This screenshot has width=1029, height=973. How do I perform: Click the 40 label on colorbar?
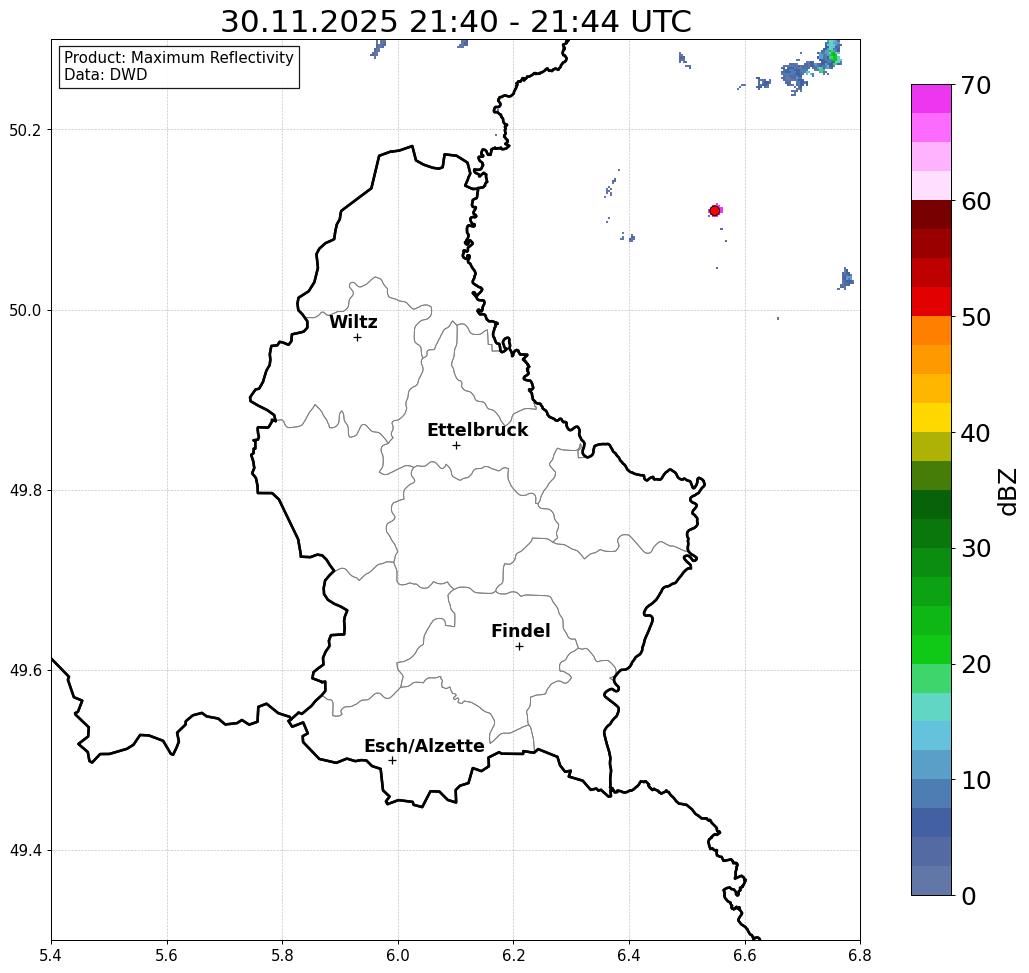(x=976, y=433)
